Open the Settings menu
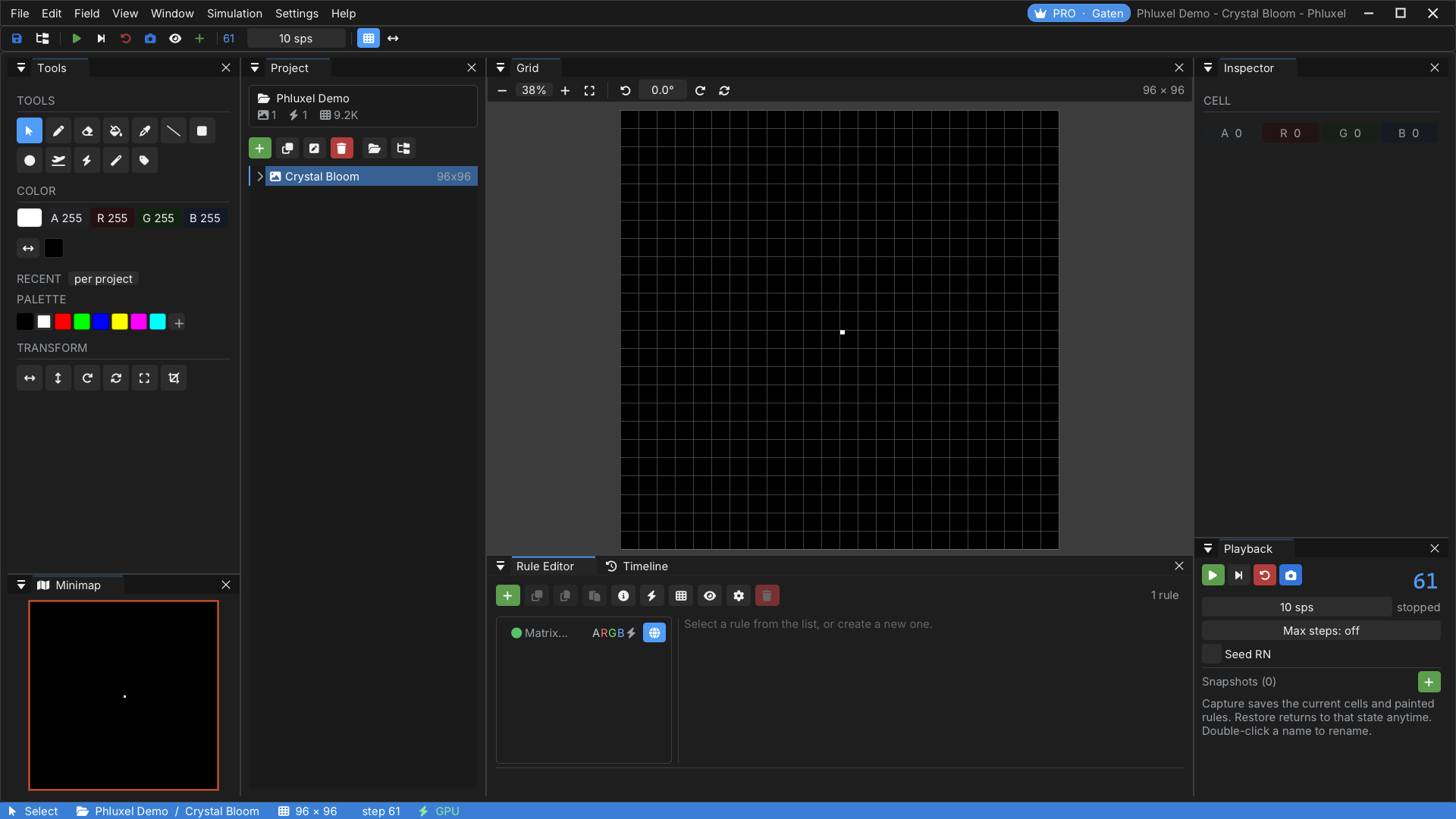Screen dimensions: 1456x819 click(297, 14)
